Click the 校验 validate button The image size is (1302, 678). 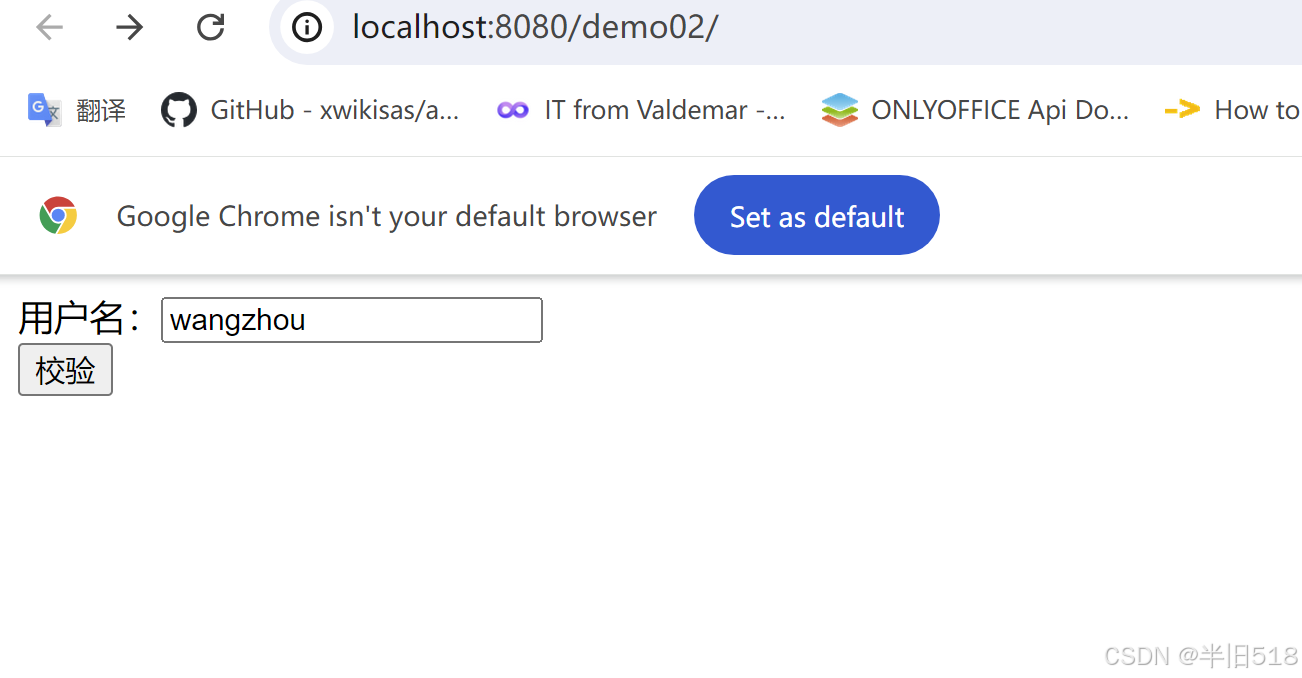pos(65,370)
